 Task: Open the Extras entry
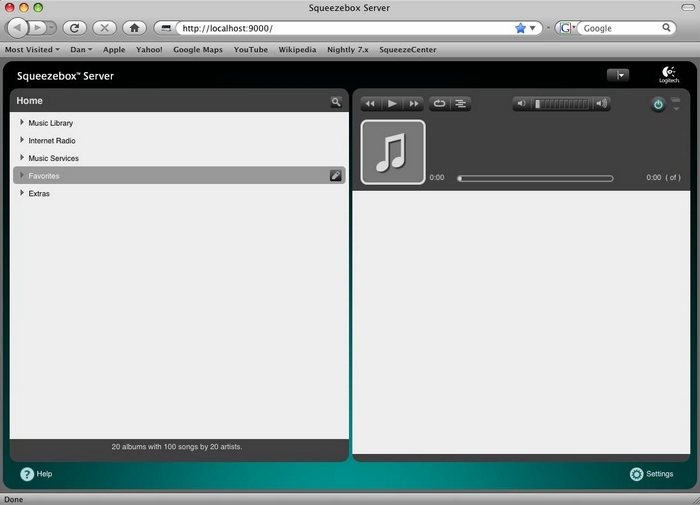[39, 193]
